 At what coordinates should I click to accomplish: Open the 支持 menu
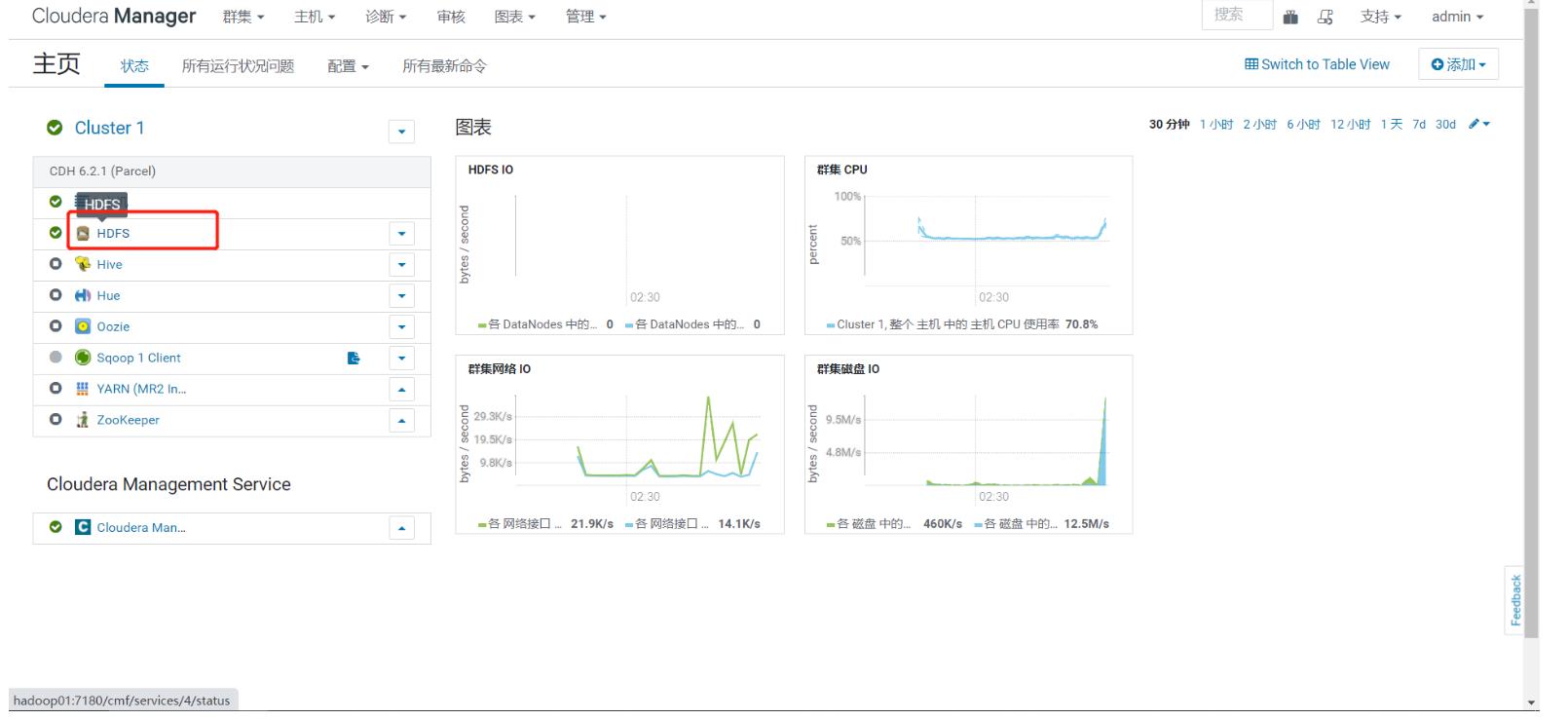coord(1381,17)
